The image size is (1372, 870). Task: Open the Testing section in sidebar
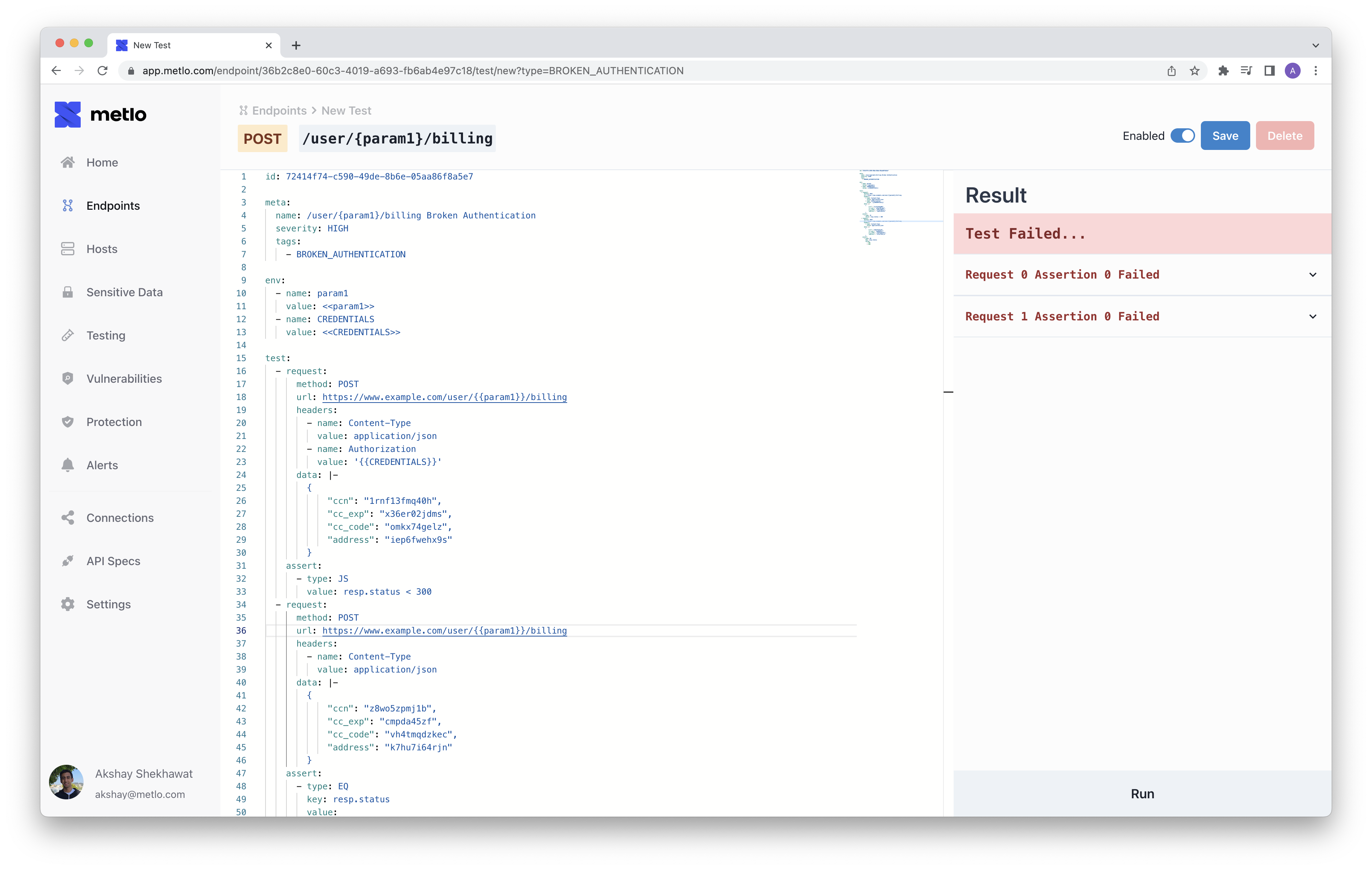[106, 336]
